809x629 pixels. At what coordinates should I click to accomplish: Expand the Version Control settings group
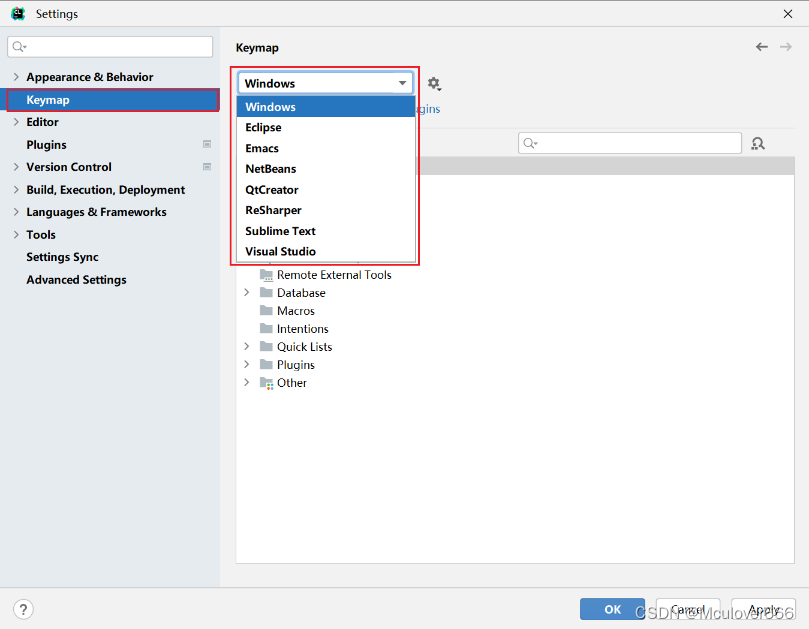[16, 167]
